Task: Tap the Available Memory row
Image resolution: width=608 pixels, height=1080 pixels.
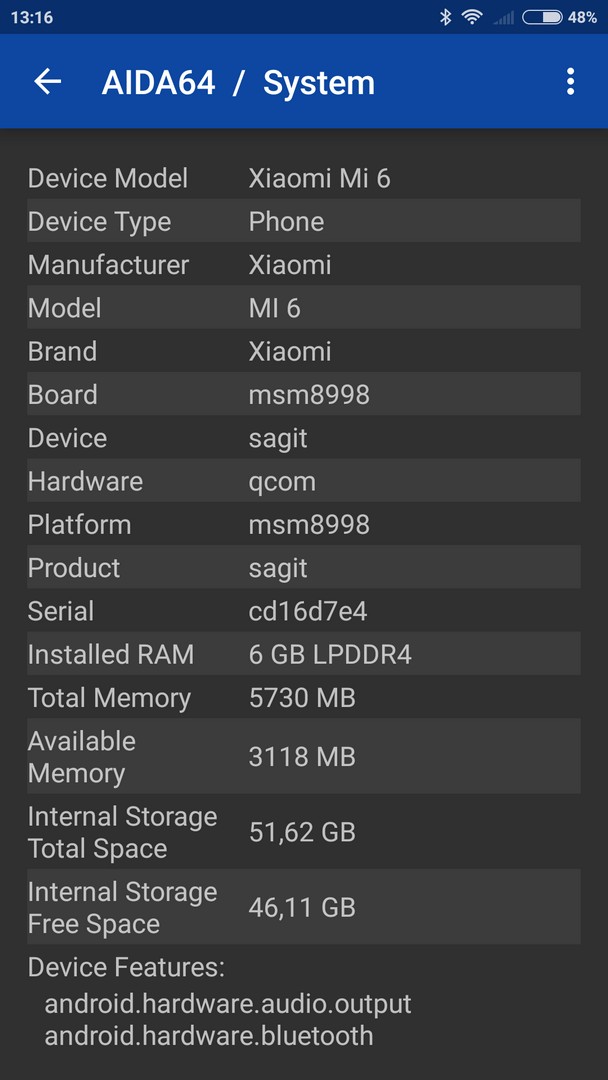Action: pos(304,756)
